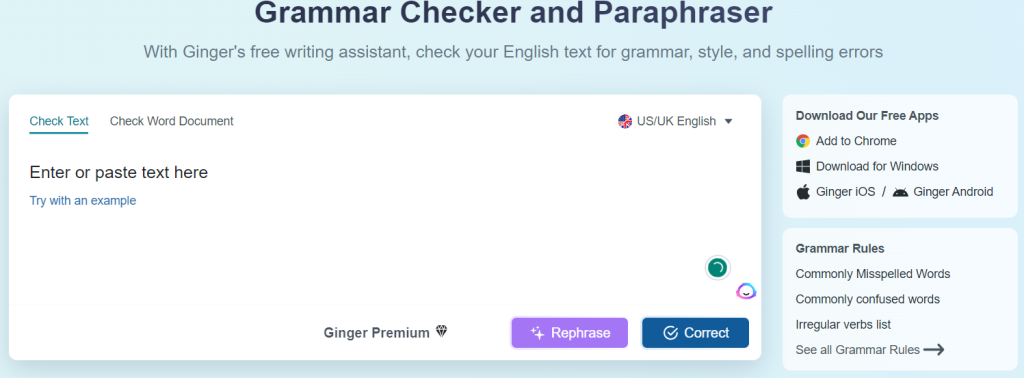Click the diamond icon beside Ginger Premium

(x=441, y=332)
